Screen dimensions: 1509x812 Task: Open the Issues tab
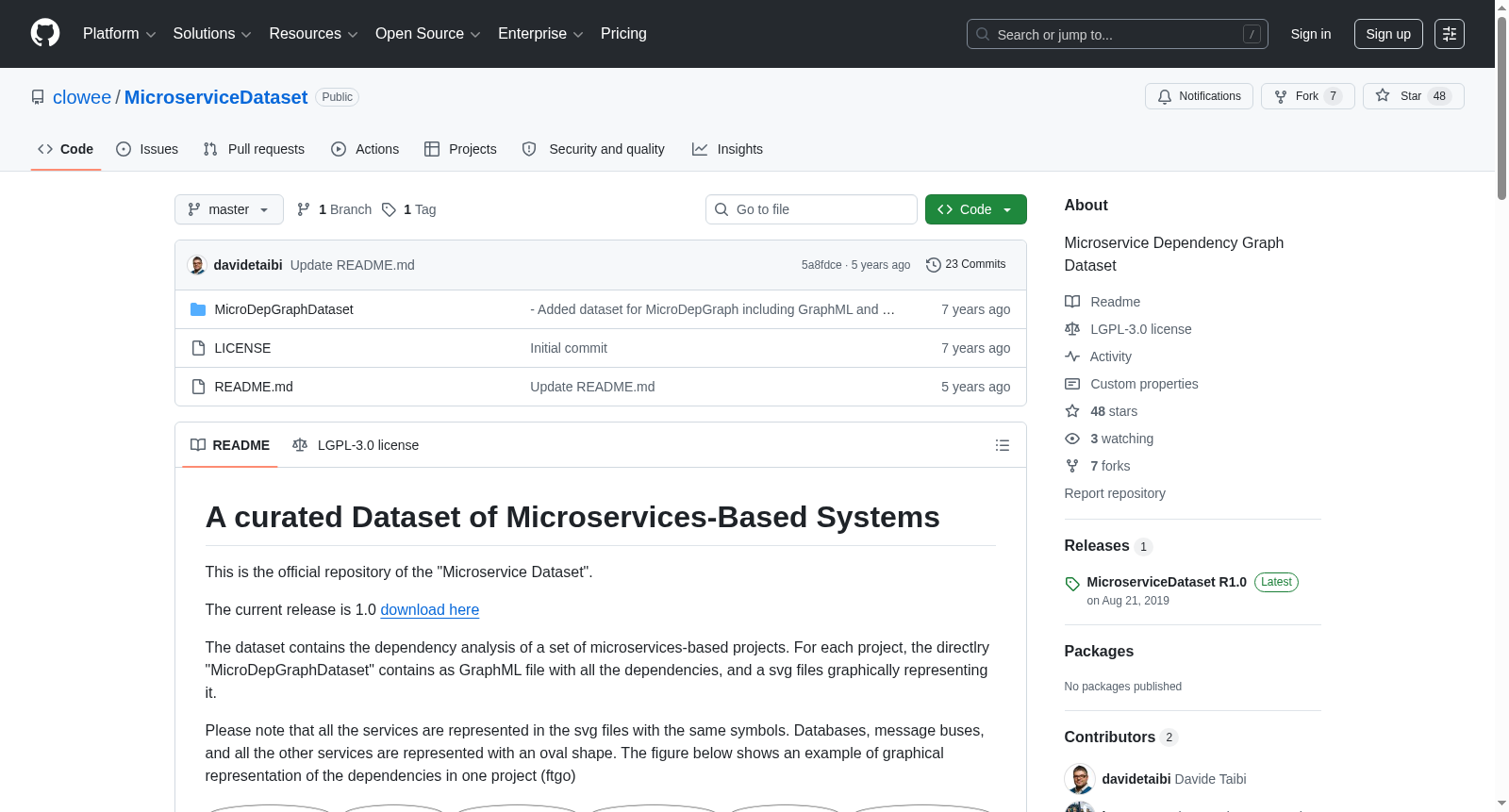(147, 149)
